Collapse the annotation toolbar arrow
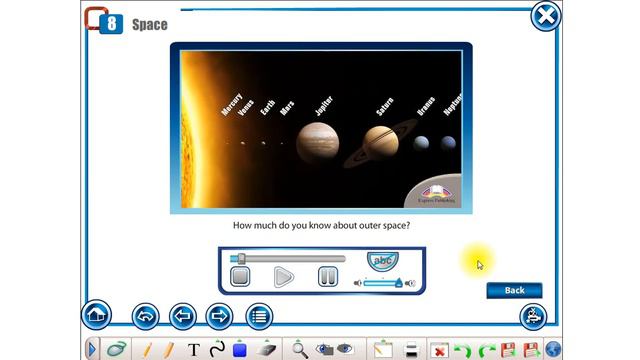Viewport: 640px width, 360px height. pos(92,349)
